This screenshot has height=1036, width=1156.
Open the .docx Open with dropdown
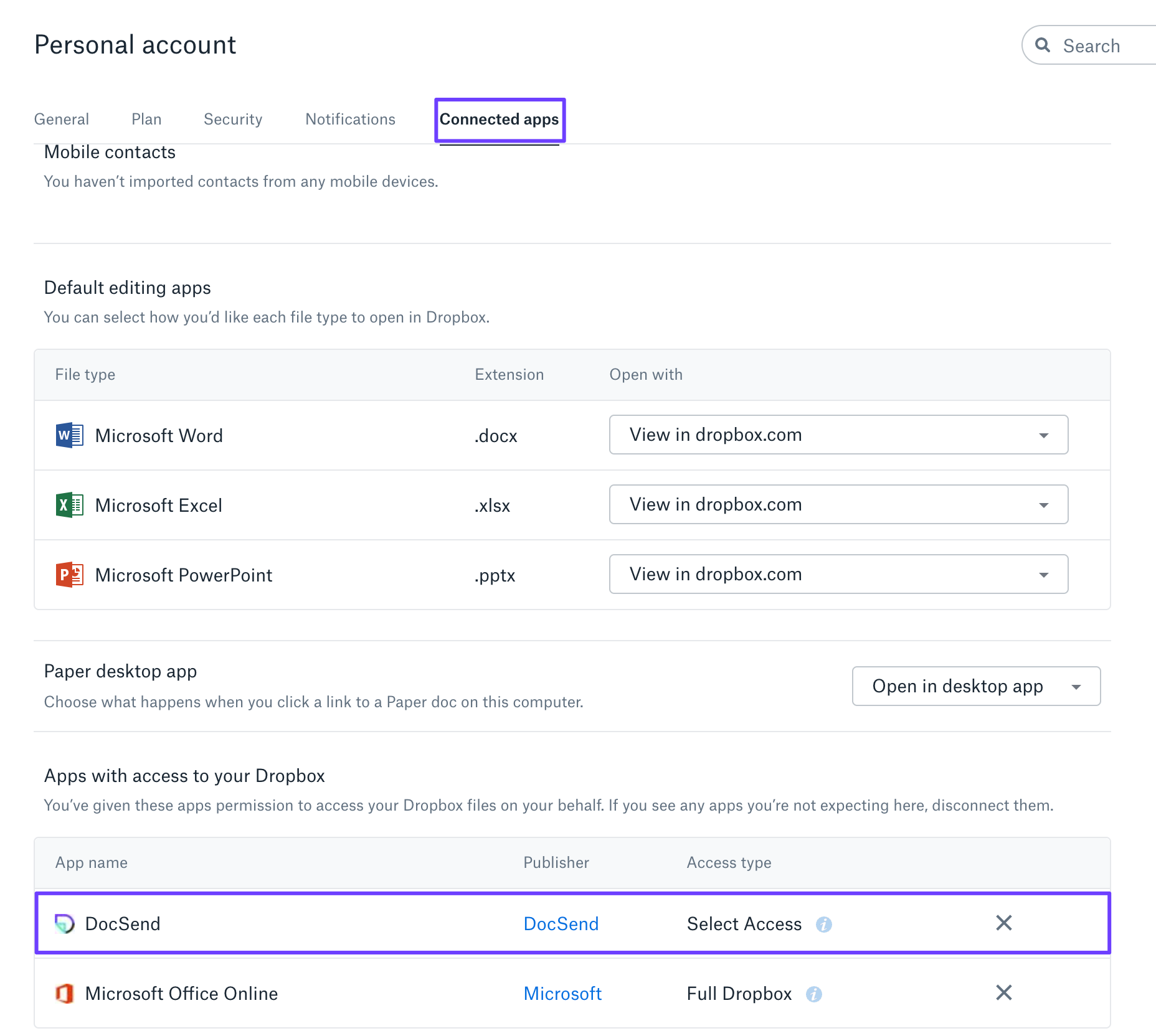tap(838, 435)
